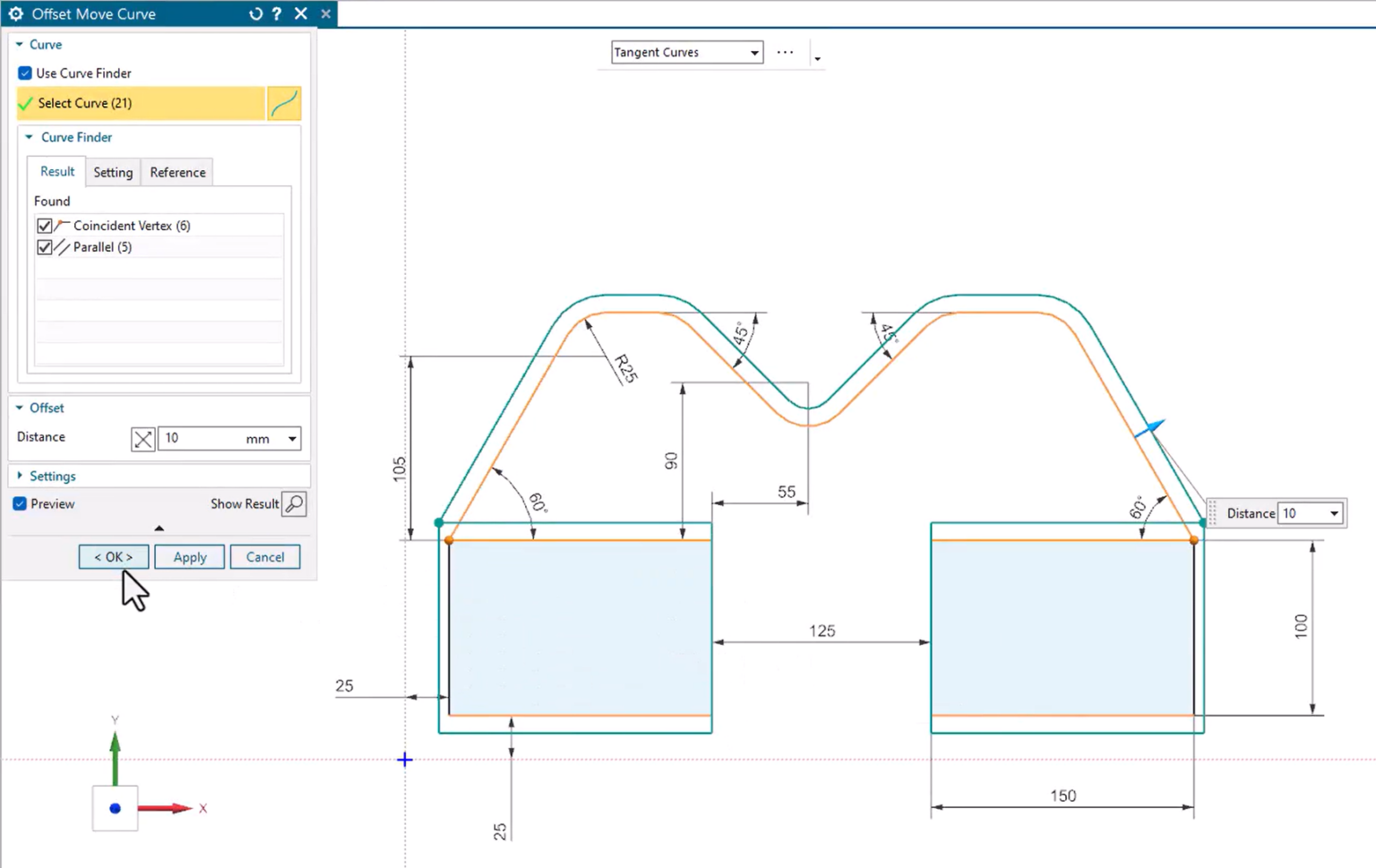Open the Reference tab in Curve Finder

[x=177, y=172]
